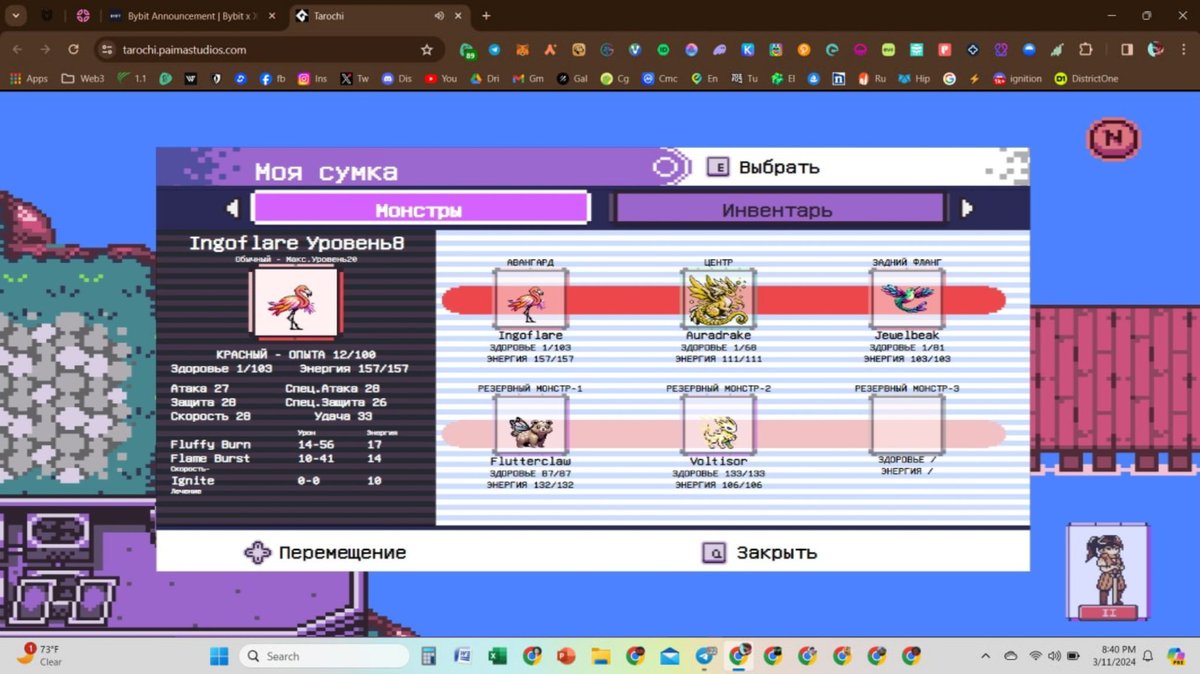
Task: Select empty Резервный монстр-3 slot
Action: (x=906, y=425)
